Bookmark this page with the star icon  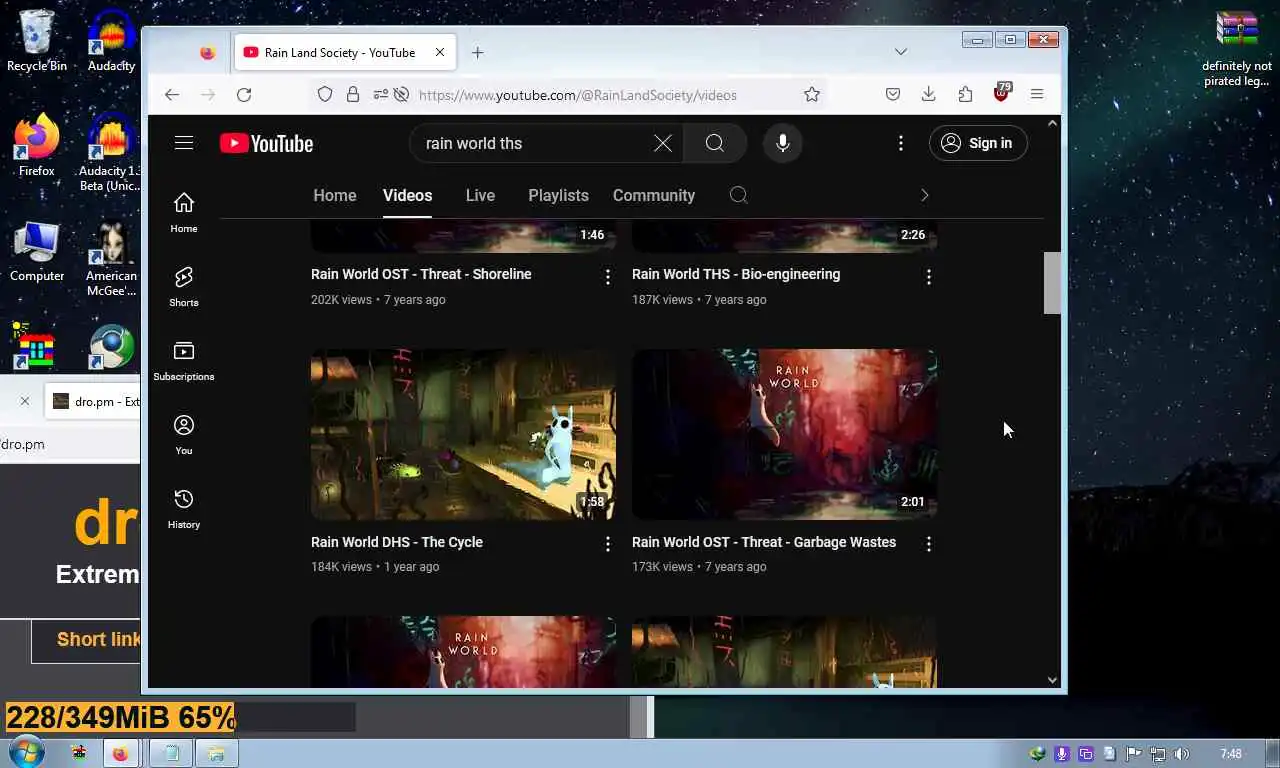(812, 94)
